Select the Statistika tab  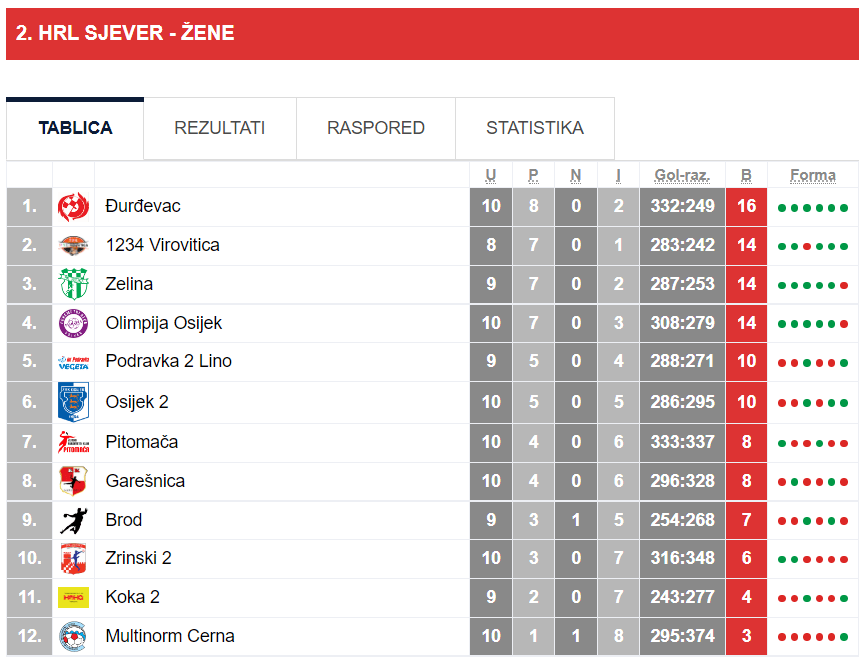(x=535, y=128)
